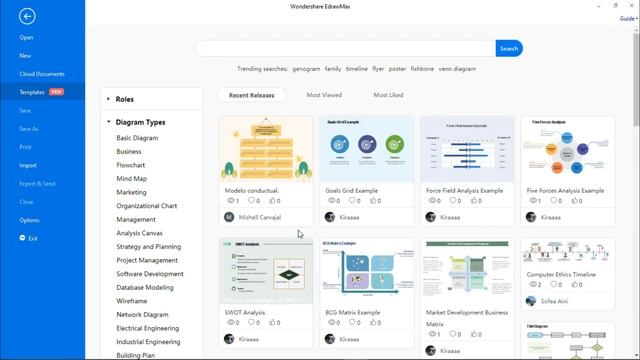Click the back arrow circle icon
This screenshot has height=360, width=640.
pos(27,16)
